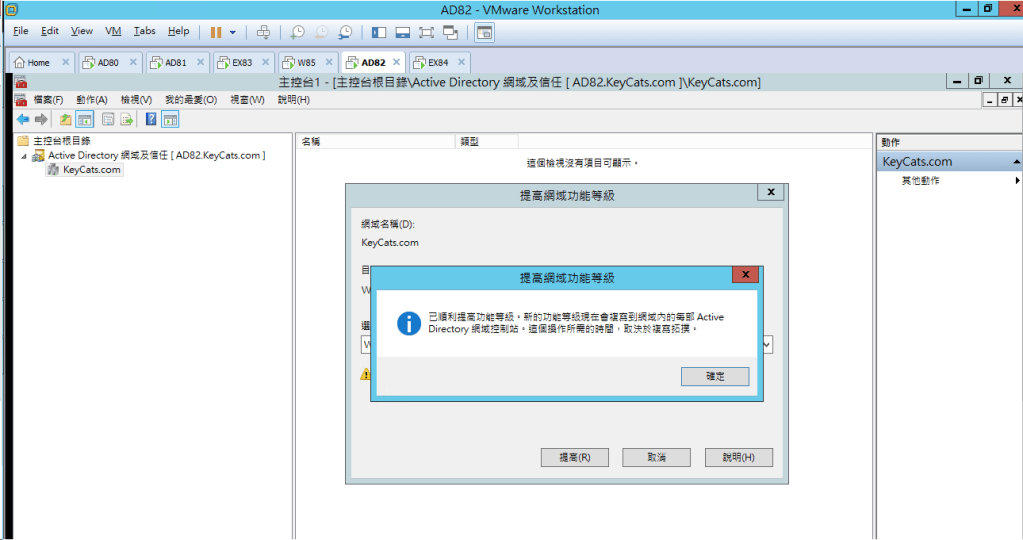The image size is (1023, 540).
Task: Collapse Active Directory 網域及信任 tree node
Action: coord(24,156)
